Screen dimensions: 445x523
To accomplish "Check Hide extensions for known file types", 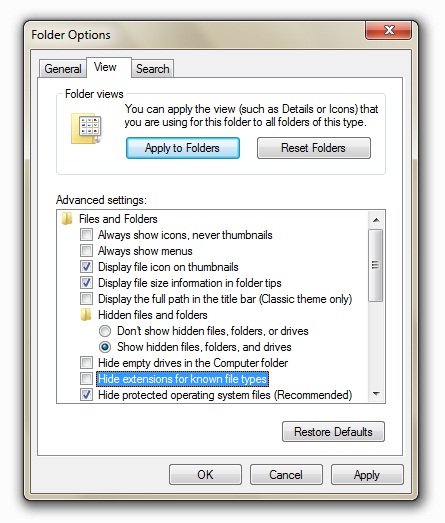I will coord(86,379).
